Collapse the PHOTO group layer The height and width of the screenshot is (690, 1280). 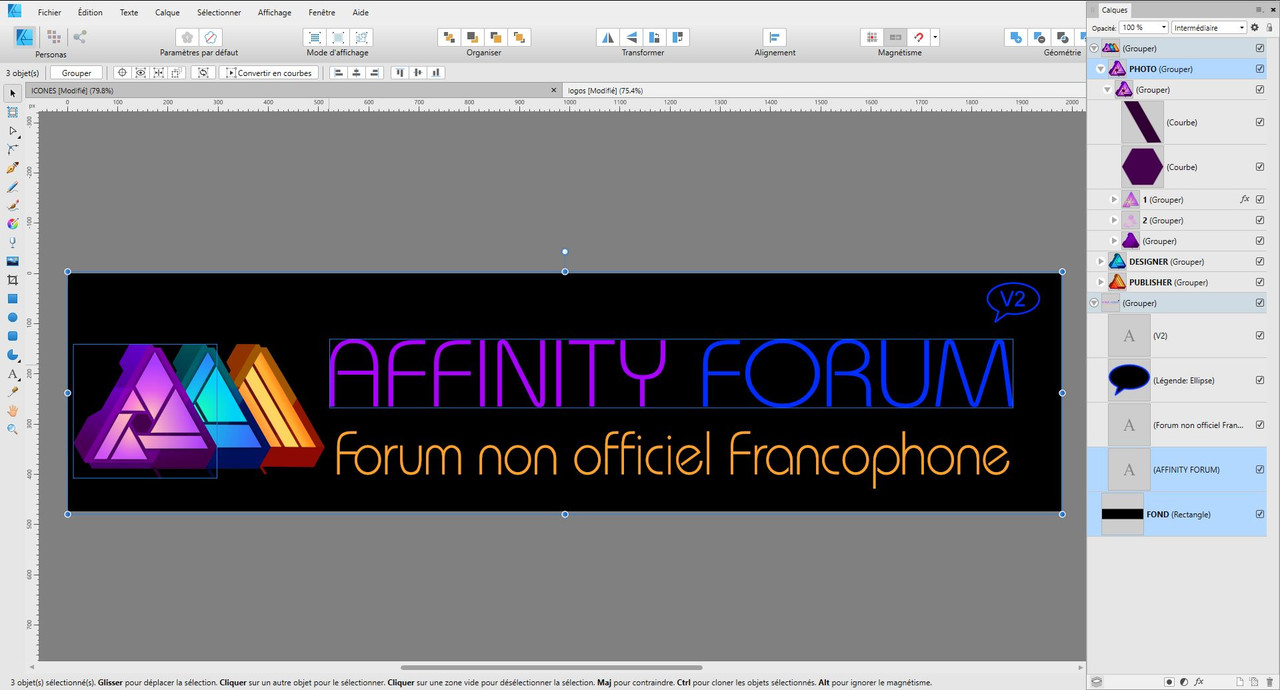(x=1101, y=69)
